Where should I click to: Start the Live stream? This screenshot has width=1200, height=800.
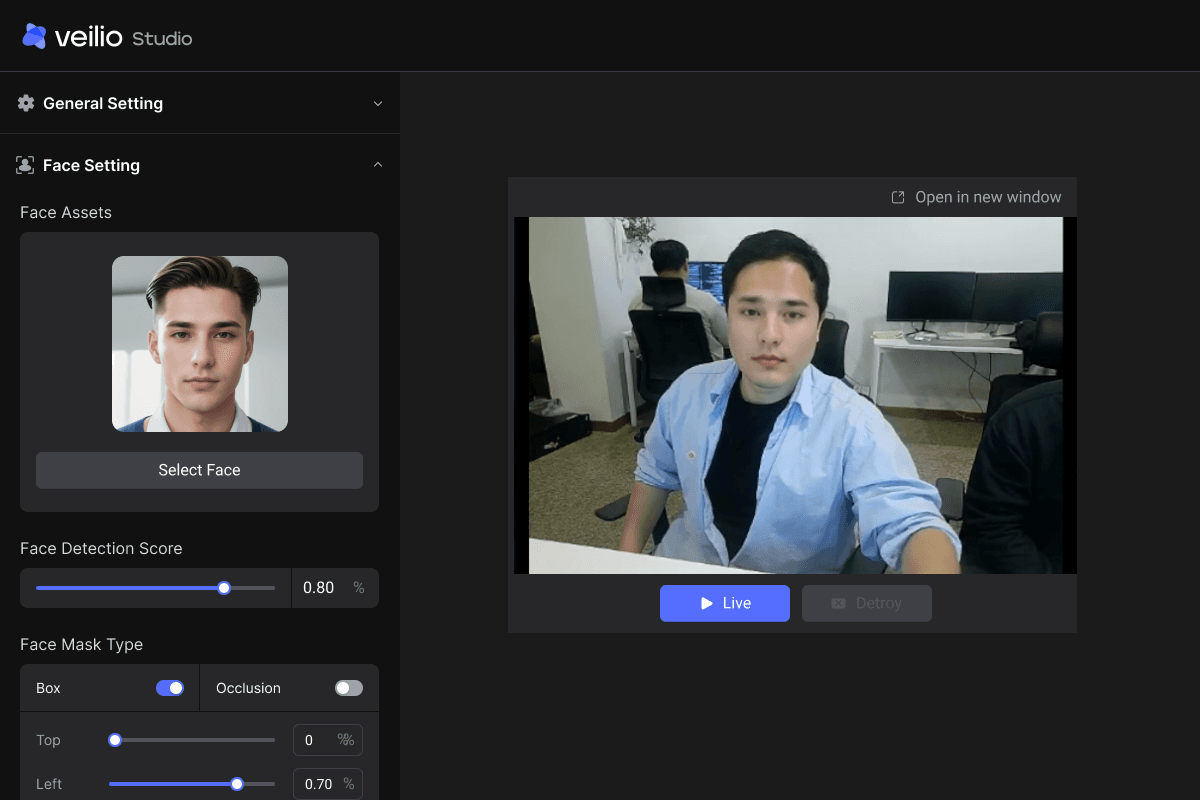pos(725,603)
